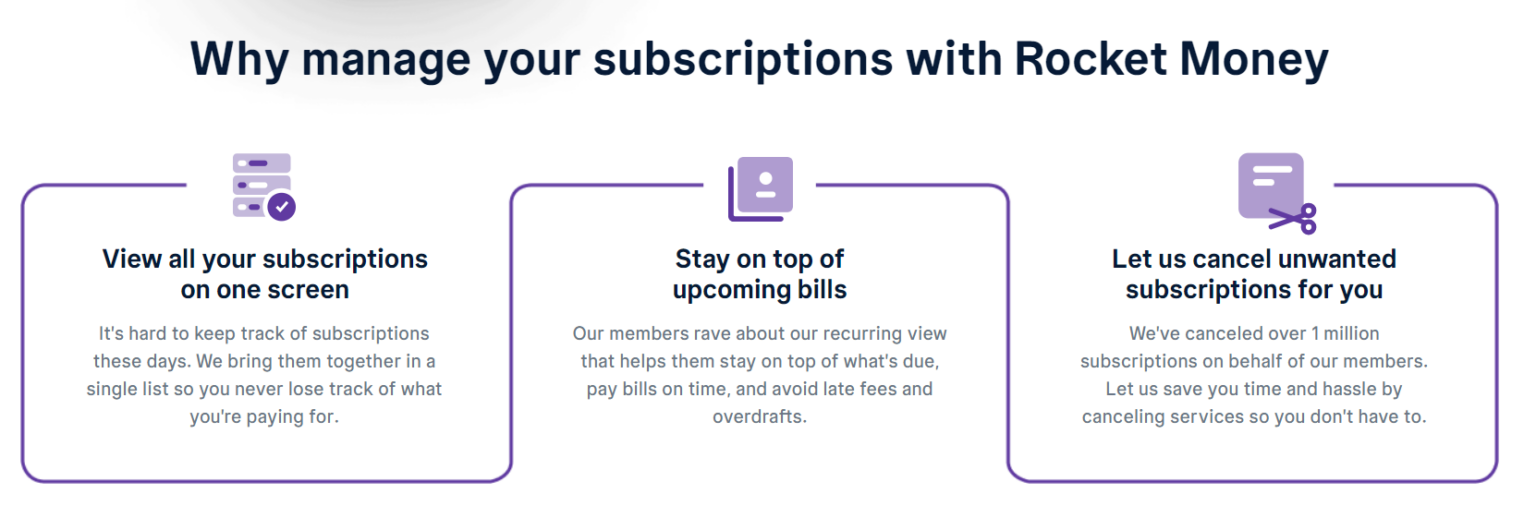Click the subscriptions list icon with checkmark
This screenshot has height=530, width=1536.
262,186
